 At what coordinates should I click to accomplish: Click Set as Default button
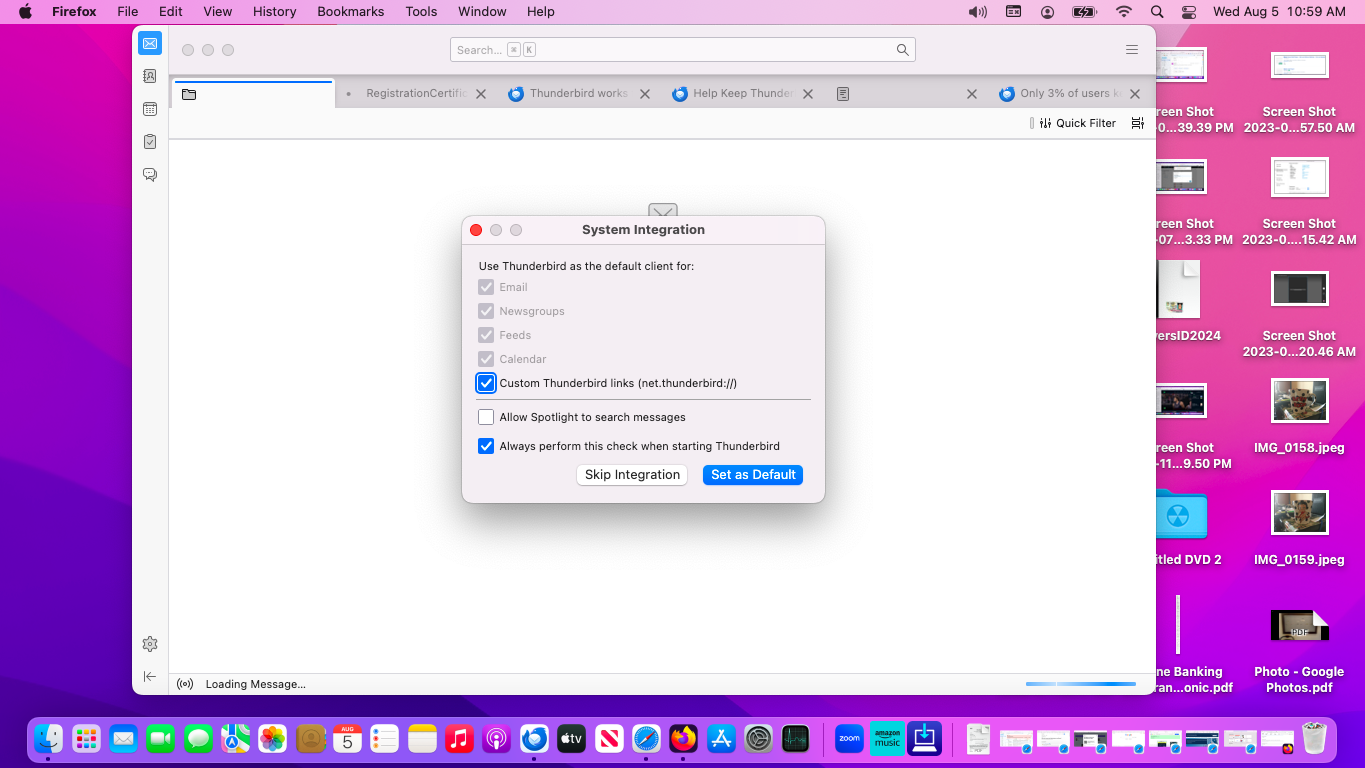coord(753,475)
